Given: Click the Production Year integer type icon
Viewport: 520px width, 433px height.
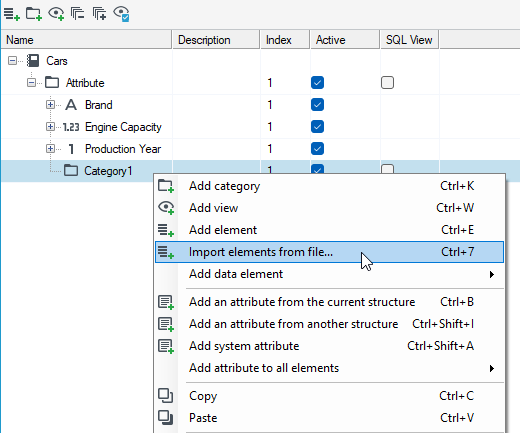Looking at the screenshot, I should click(x=71, y=149).
